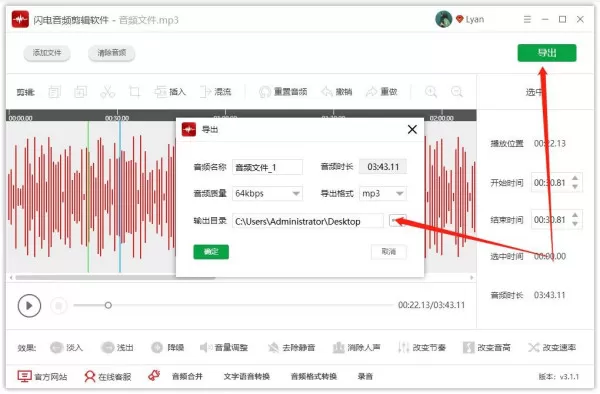Zoom in on the waveform with the magnifier plus icon

tap(431, 92)
